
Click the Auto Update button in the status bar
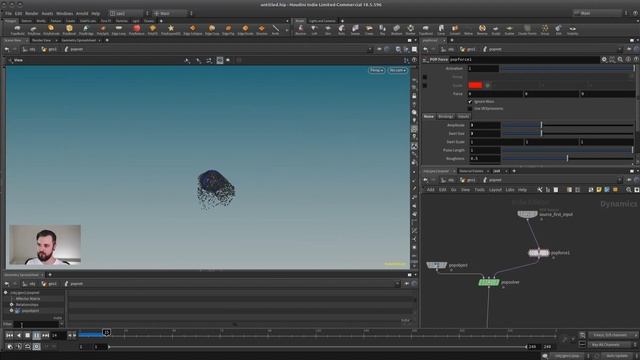pyautogui.click(x=617, y=356)
